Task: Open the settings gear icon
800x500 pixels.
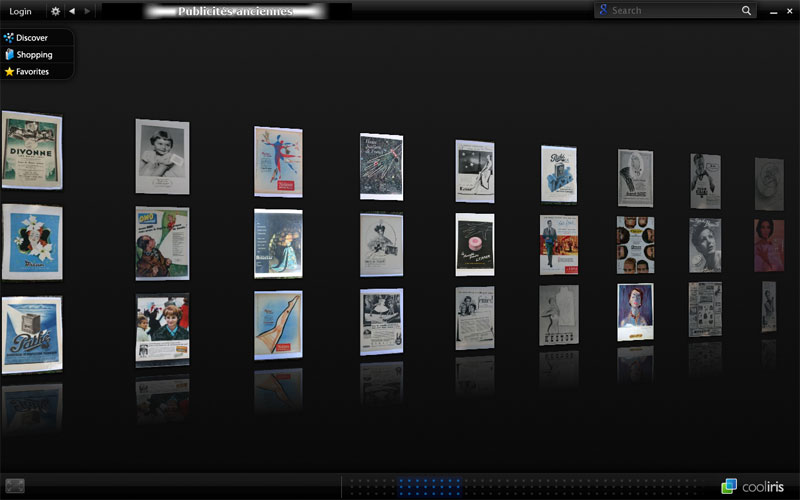Action: pyautogui.click(x=55, y=11)
